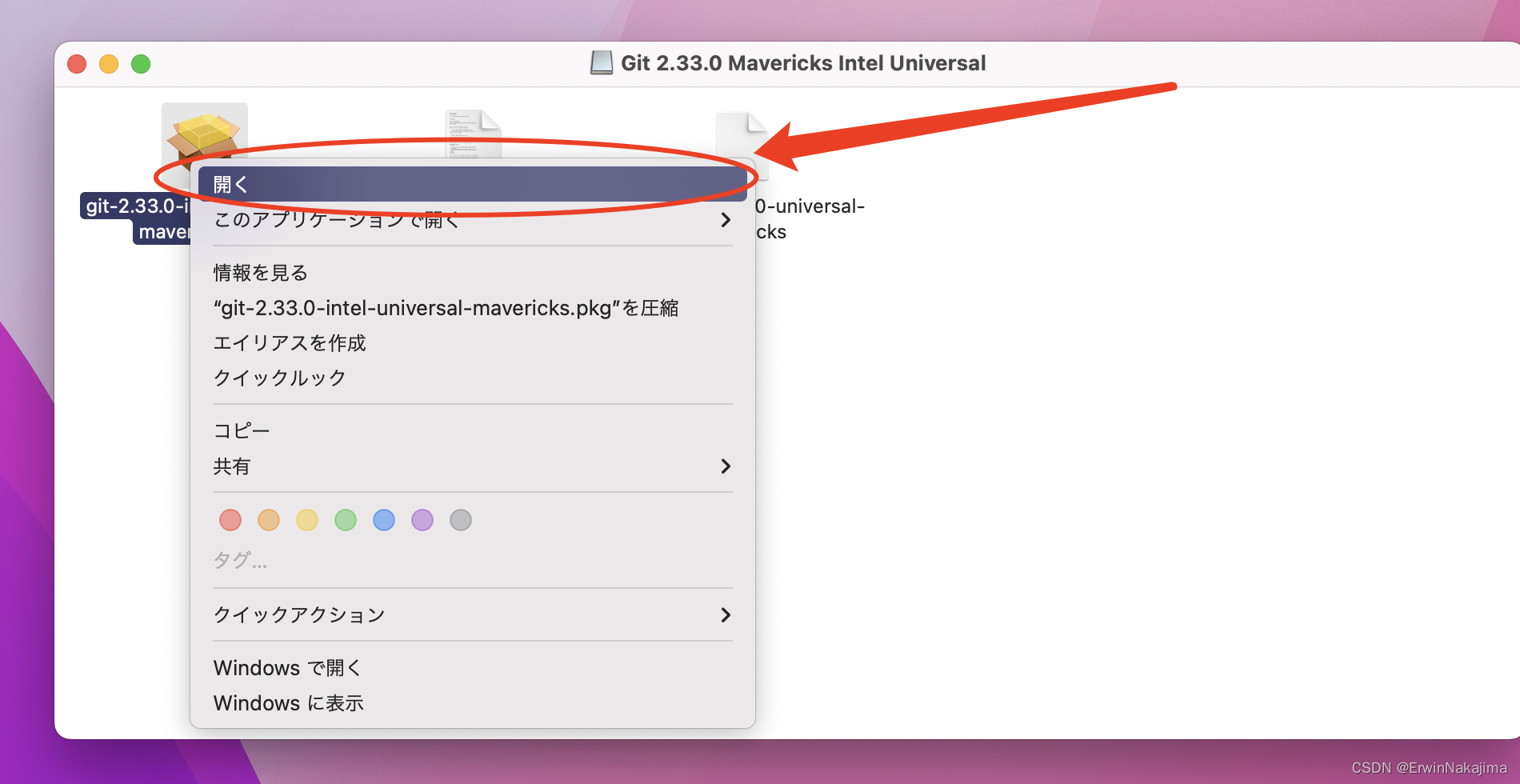Apply the yellow tag color

pyautogui.click(x=307, y=520)
